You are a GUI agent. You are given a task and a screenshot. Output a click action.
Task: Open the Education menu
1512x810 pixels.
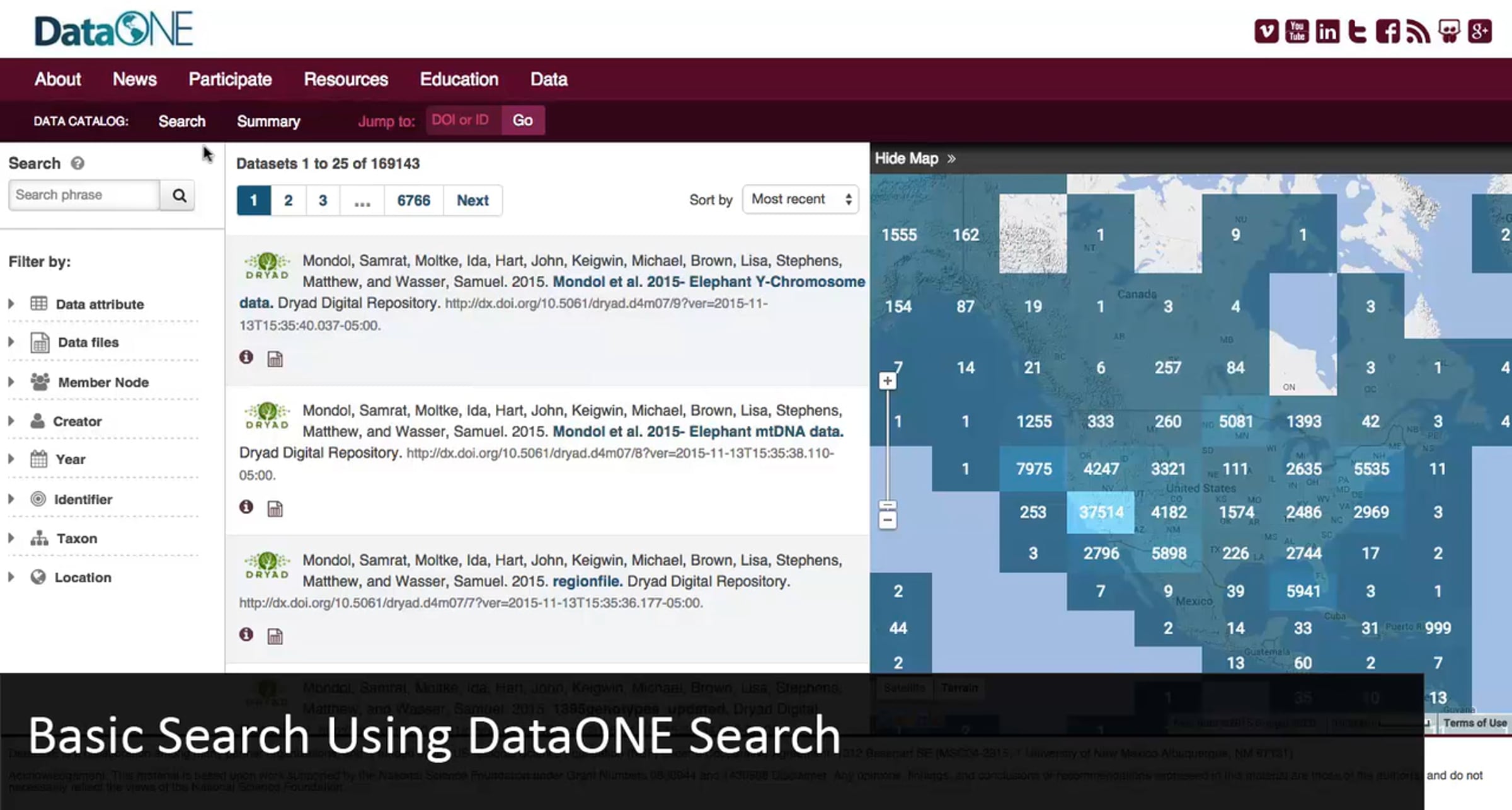pyautogui.click(x=459, y=79)
